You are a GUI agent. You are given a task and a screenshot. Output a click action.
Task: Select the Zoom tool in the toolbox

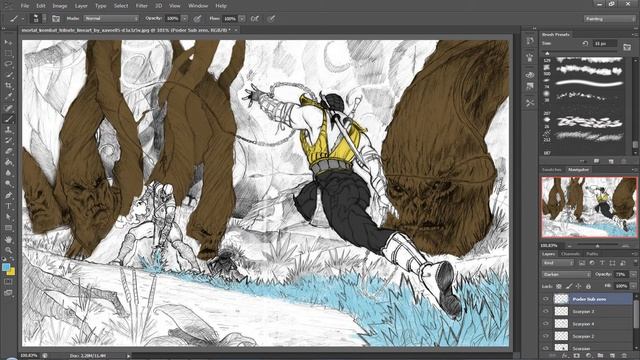click(x=8, y=250)
